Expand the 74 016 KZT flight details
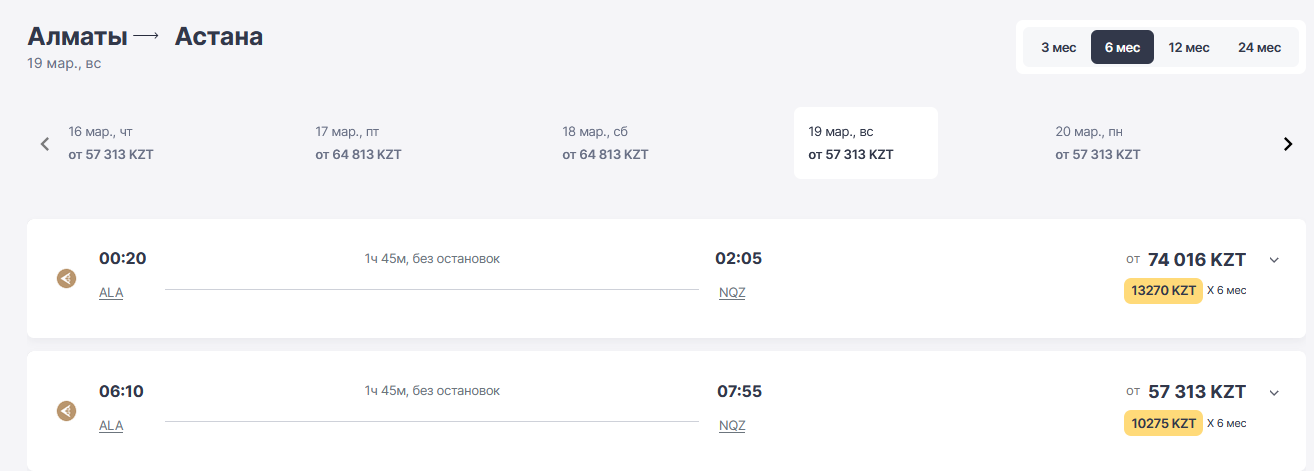Viewport: 1314px width, 471px height. 1274,260
